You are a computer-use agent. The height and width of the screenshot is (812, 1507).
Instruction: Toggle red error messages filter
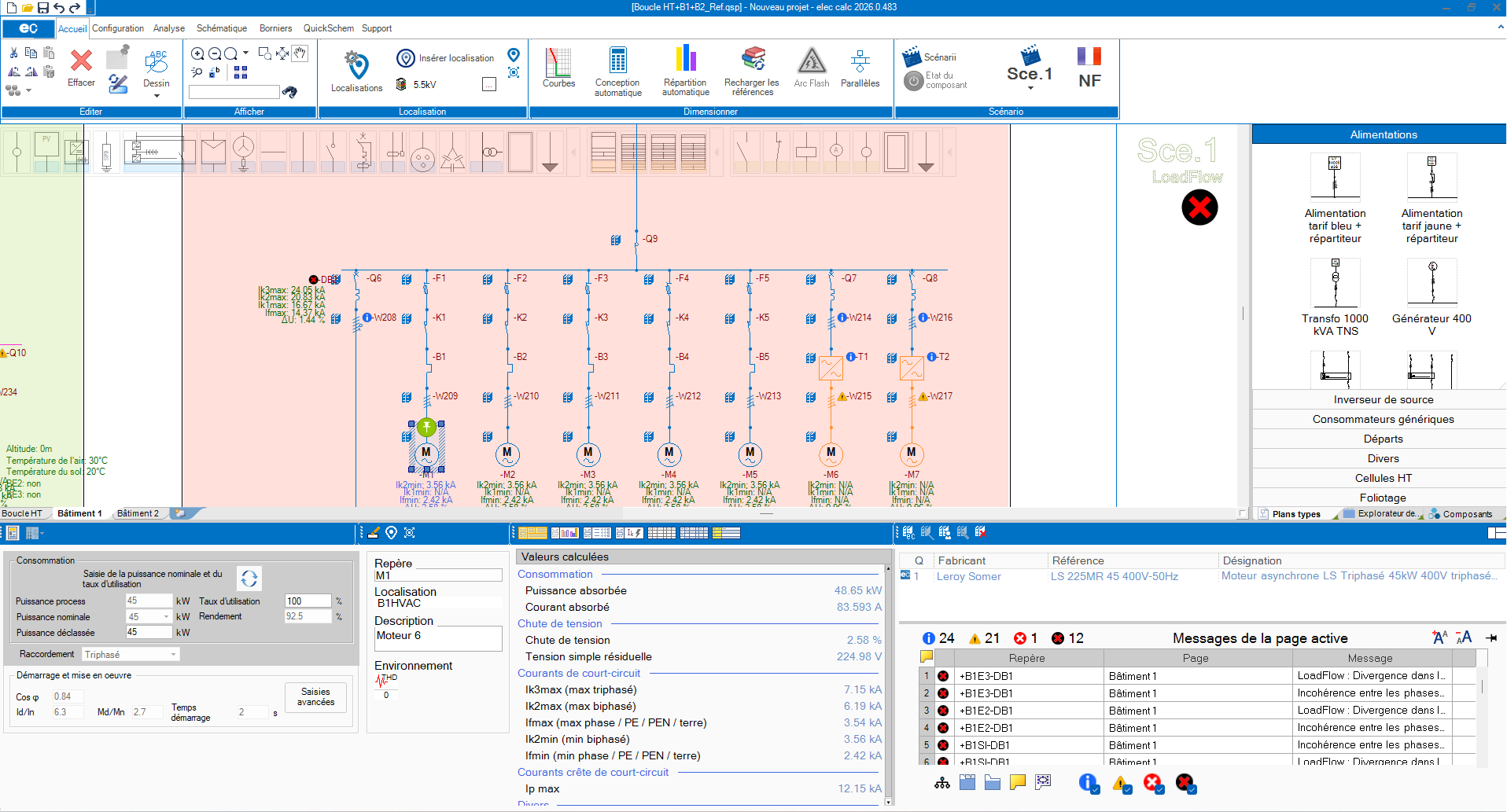(1153, 783)
